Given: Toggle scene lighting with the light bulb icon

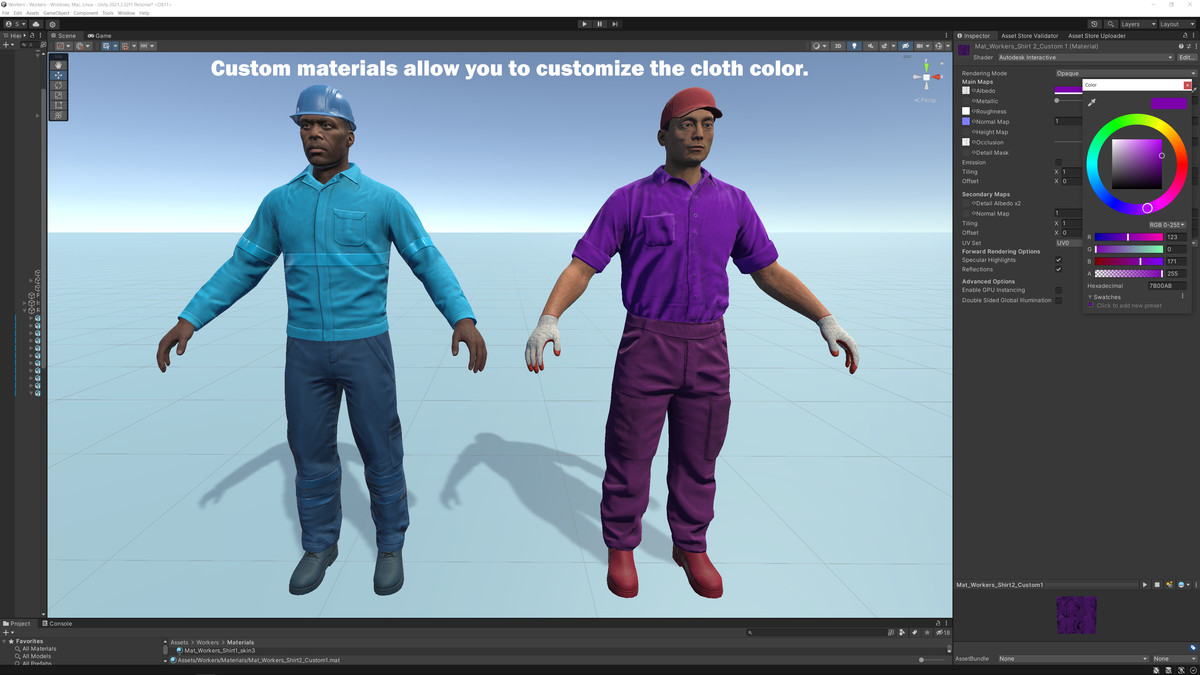Looking at the screenshot, I should [854, 46].
